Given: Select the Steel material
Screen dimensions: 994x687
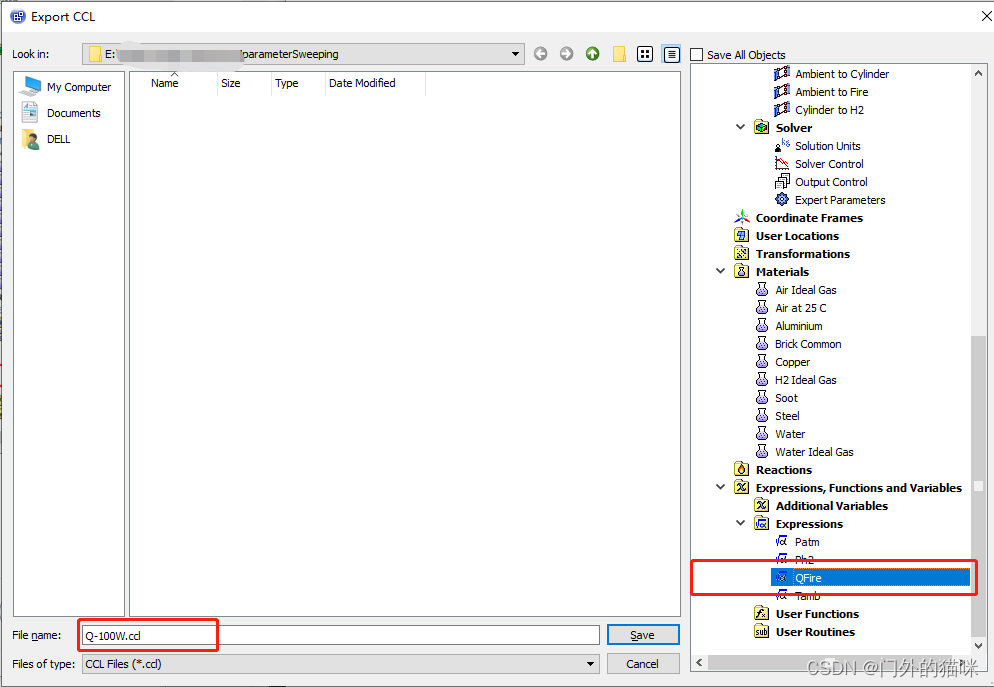Looking at the screenshot, I should tap(787, 416).
